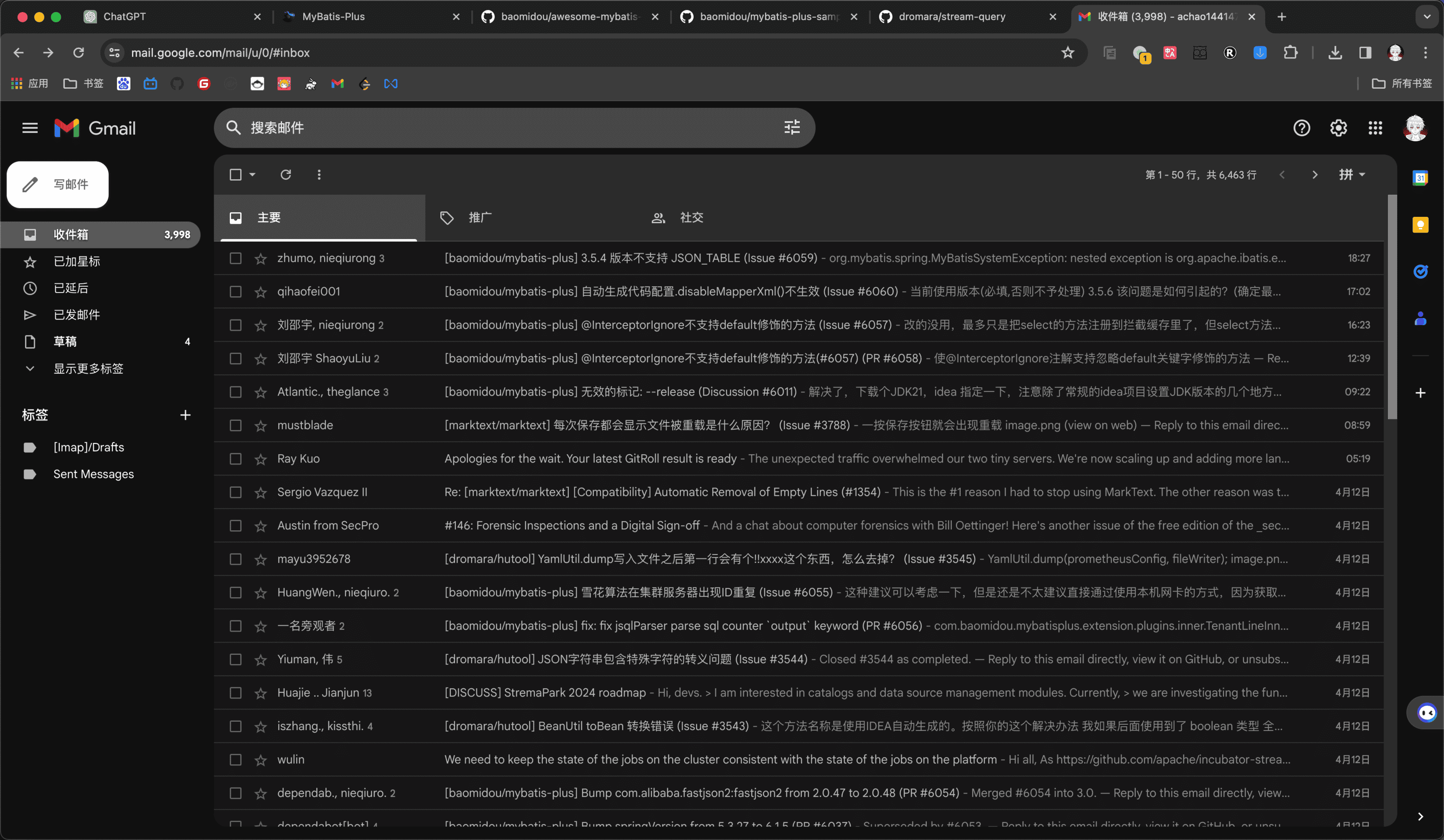Click the refresh inbox icon
The height and width of the screenshot is (840, 1444).
point(286,175)
